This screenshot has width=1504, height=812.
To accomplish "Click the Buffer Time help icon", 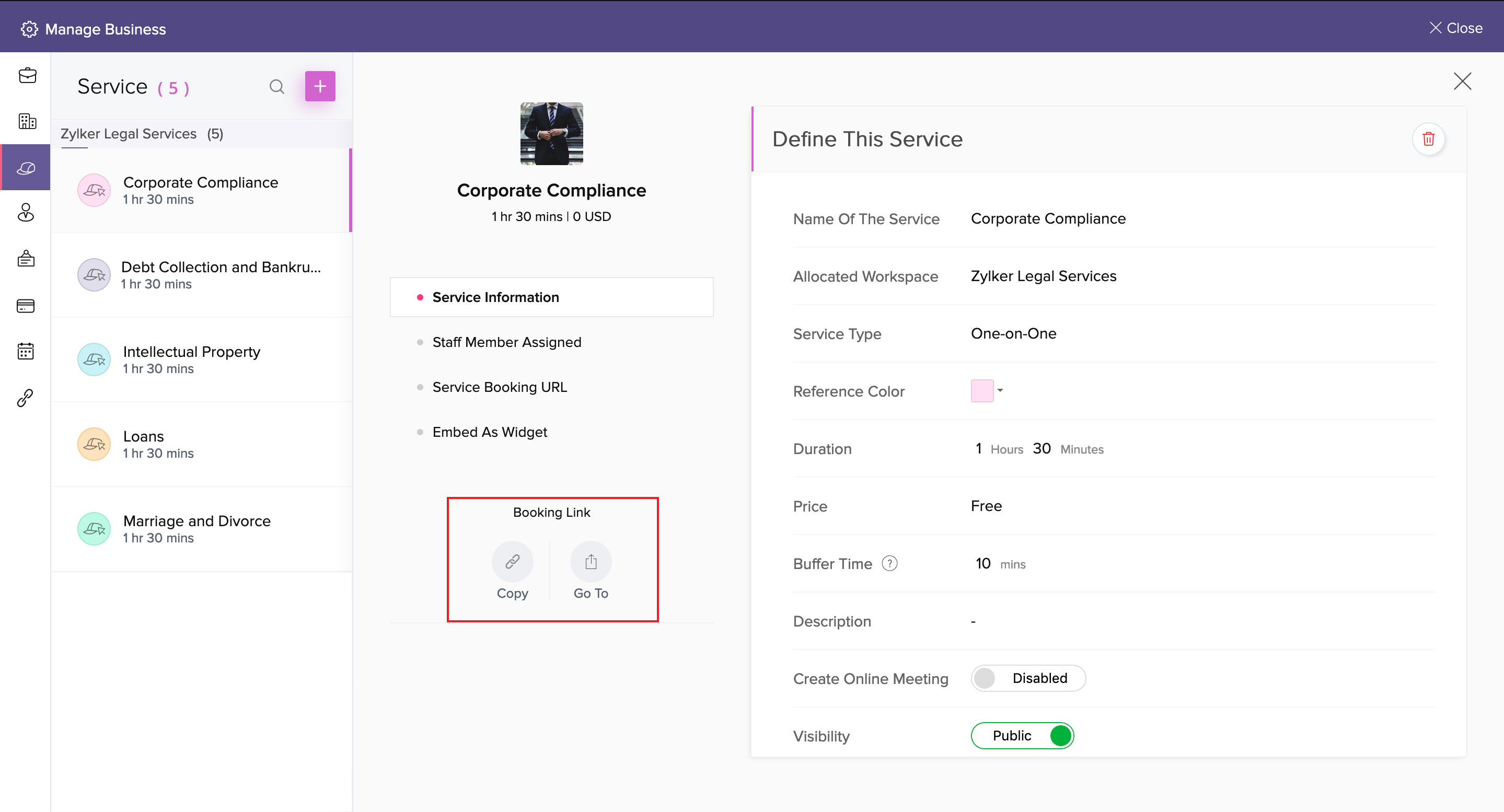I will pos(889,564).
